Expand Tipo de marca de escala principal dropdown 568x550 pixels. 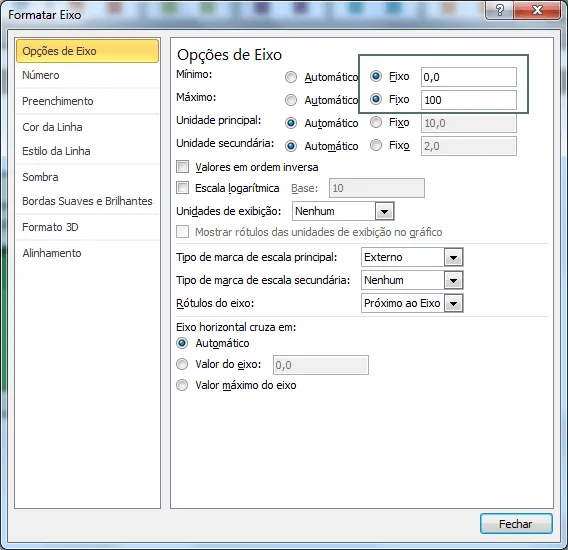point(454,257)
